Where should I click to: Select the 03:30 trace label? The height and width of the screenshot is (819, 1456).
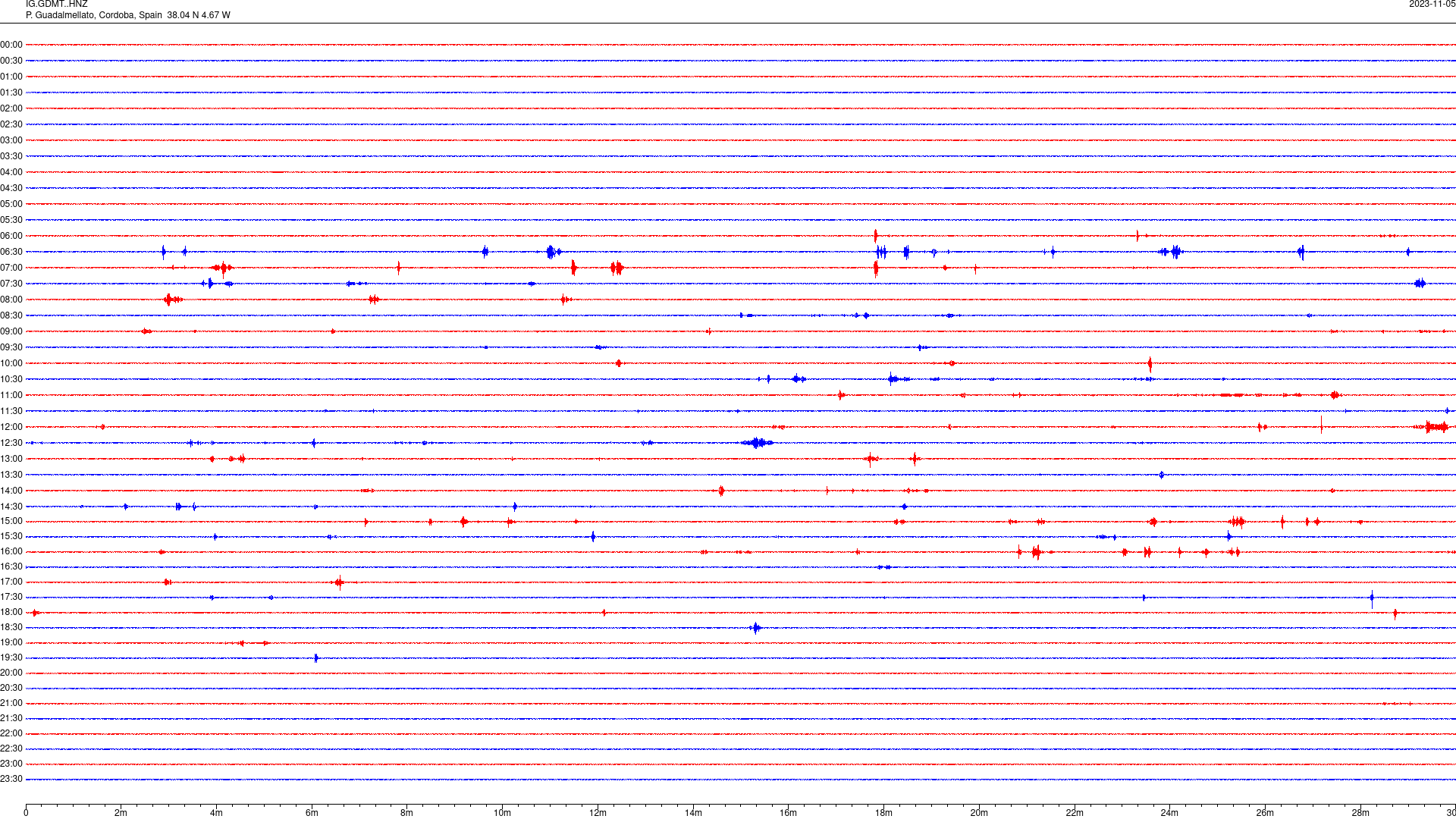(x=11, y=156)
